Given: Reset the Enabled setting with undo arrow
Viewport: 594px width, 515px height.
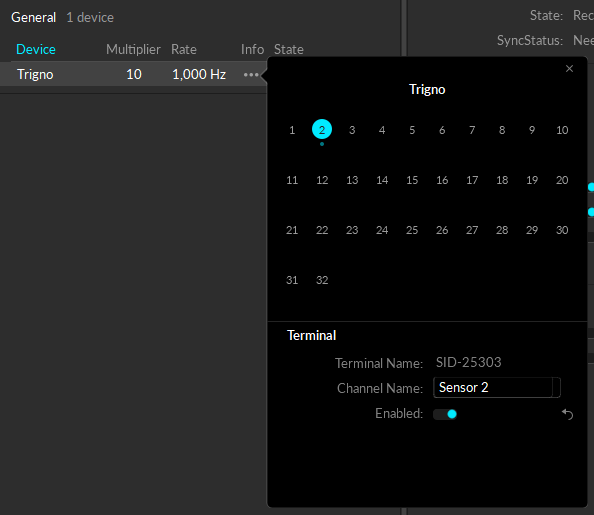Looking at the screenshot, I should click(x=567, y=414).
